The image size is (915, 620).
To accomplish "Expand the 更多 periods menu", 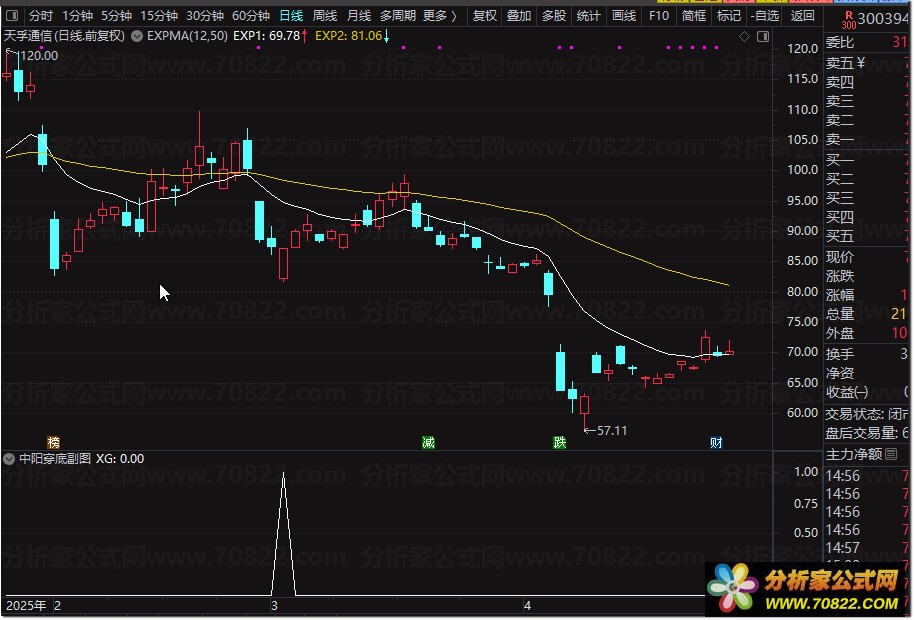I will pyautogui.click(x=440, y=16).
